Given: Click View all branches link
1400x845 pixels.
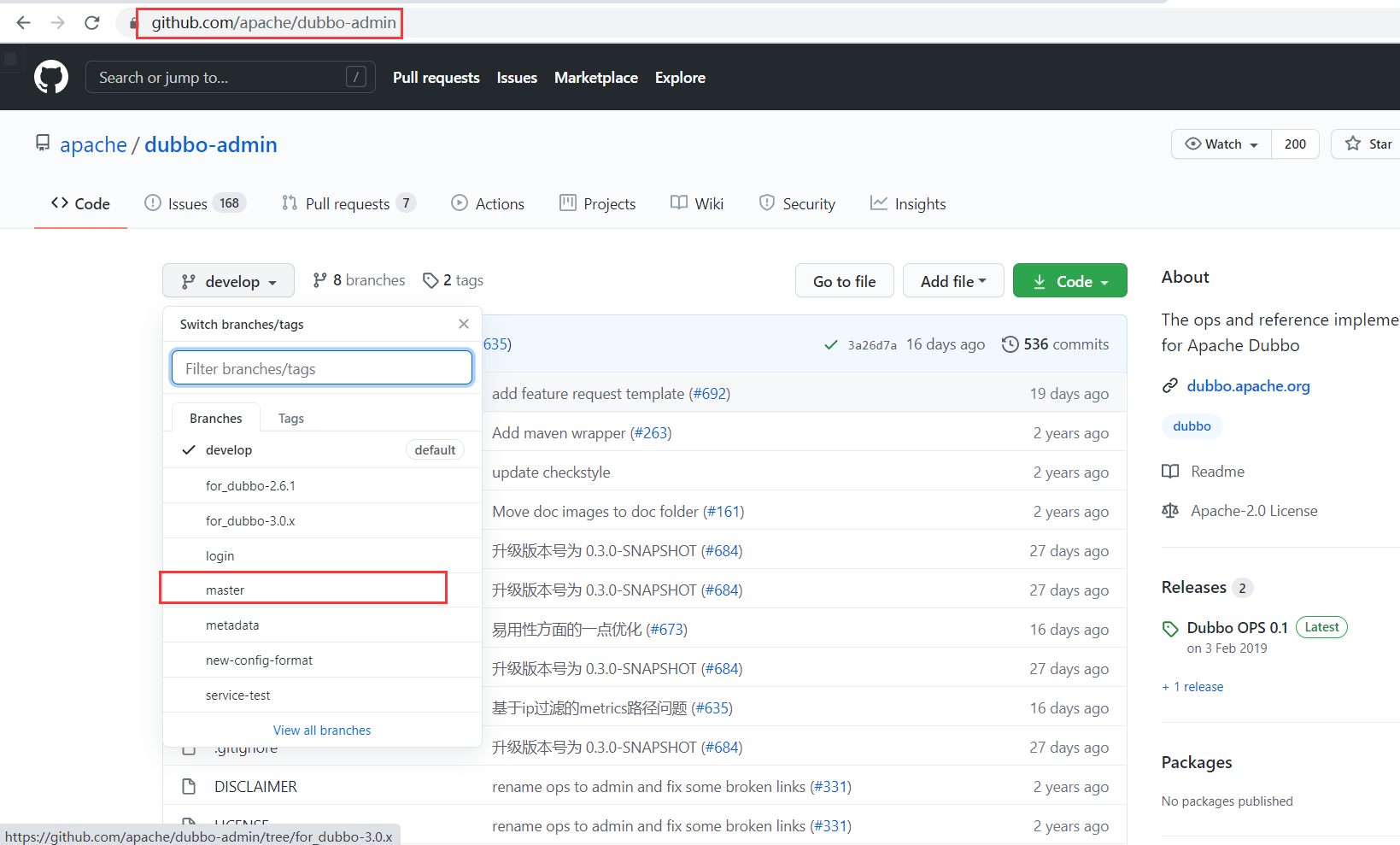Looking at the screenshot, I should pyautogui.click(x=322, y=731).
